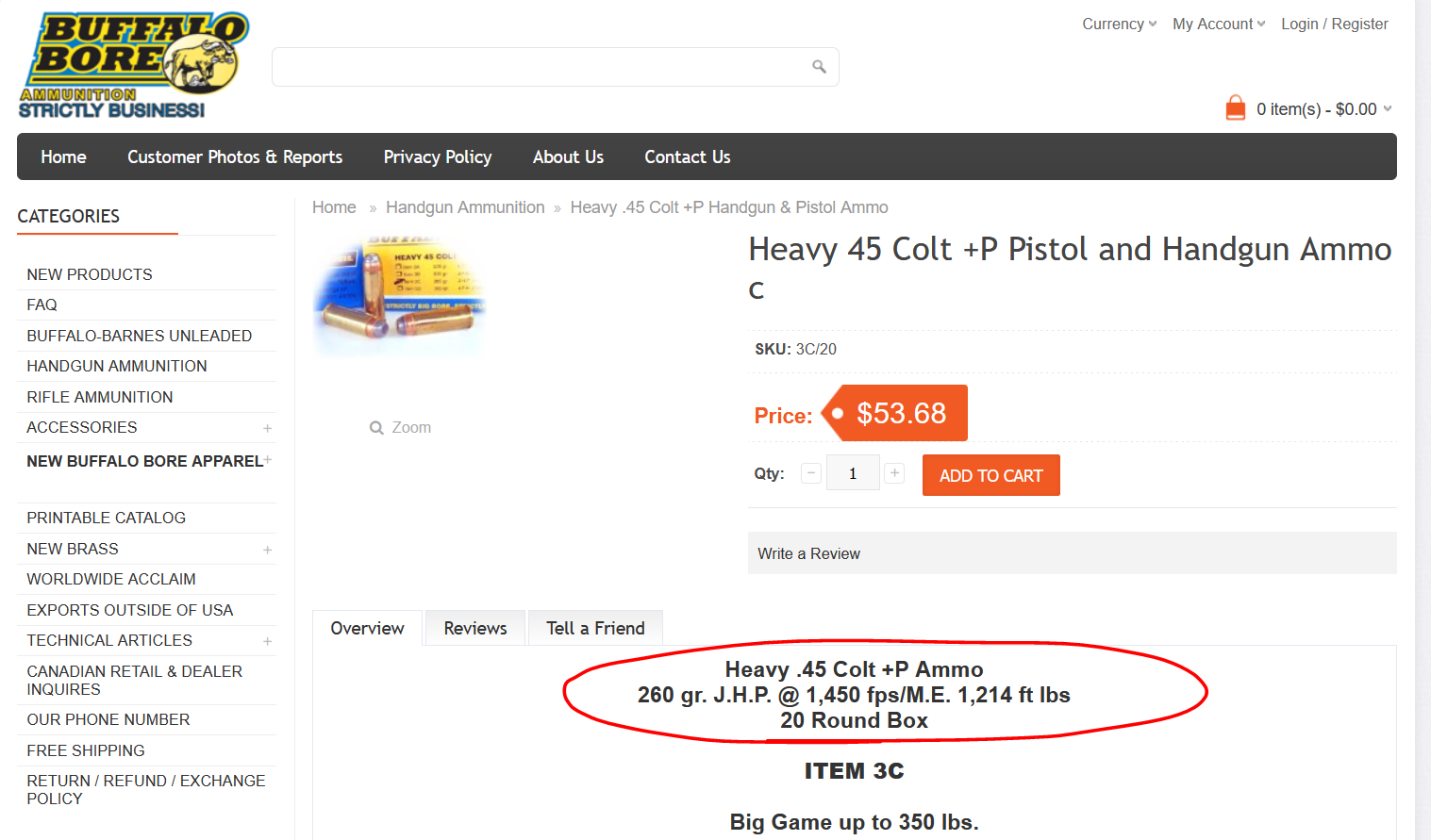Expand the Technical Articles category
The image size is (1431, 840).
267,641
